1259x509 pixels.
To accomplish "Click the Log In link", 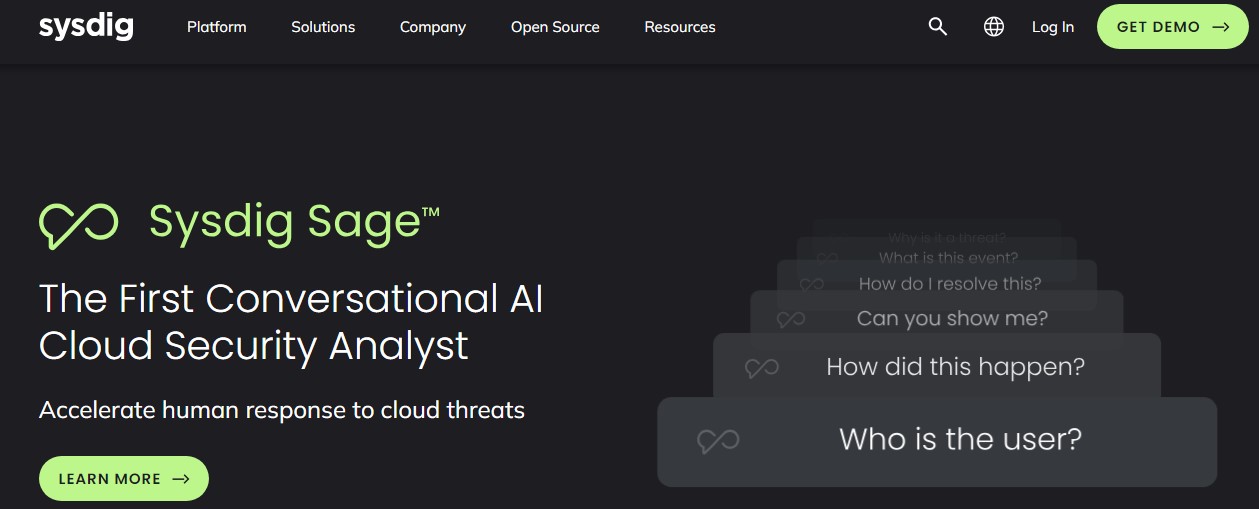I will 1053,27.
